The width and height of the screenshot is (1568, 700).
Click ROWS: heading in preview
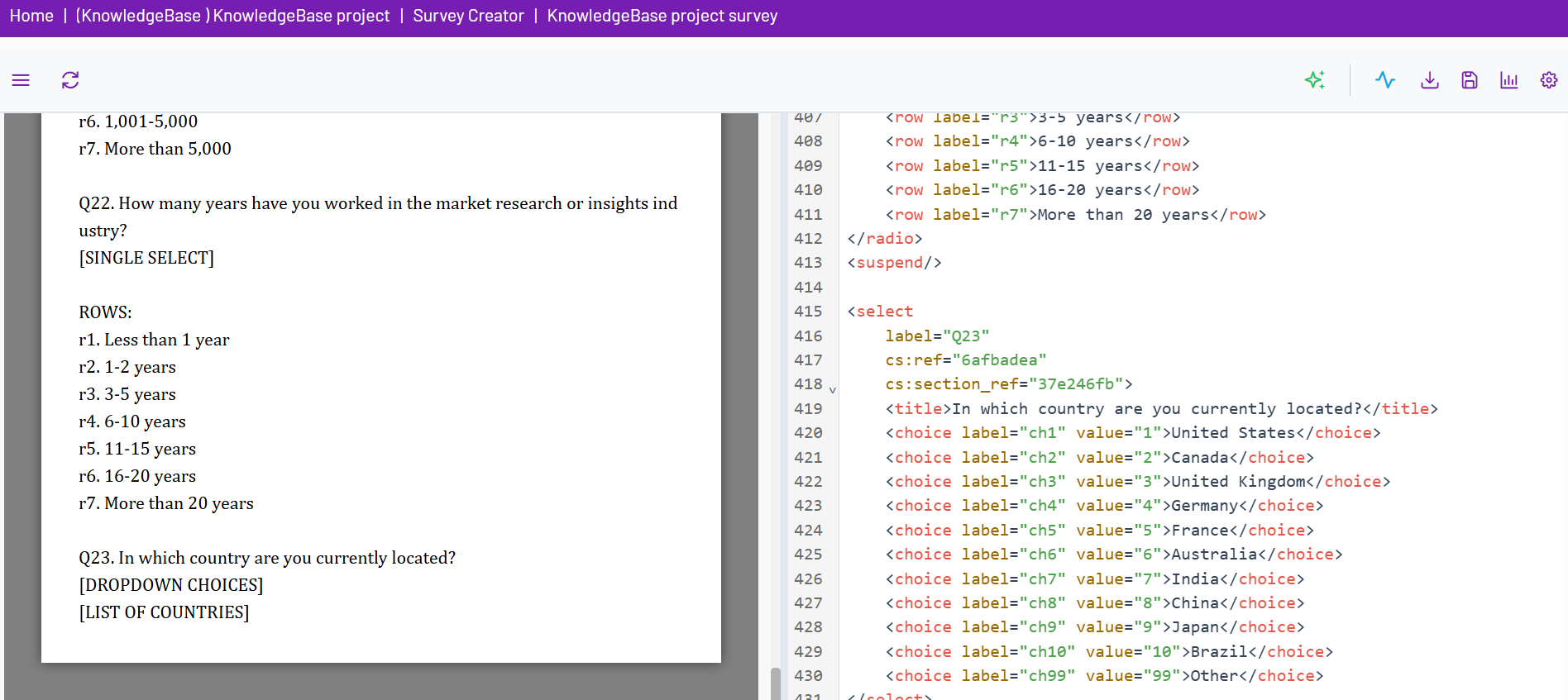point(105,312)
